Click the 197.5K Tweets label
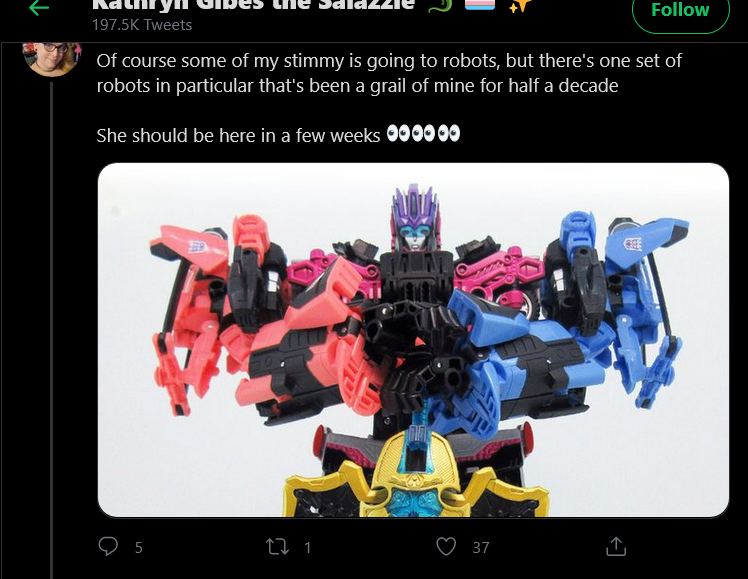This screenshot has height=579, width=748. click(142, 25)
